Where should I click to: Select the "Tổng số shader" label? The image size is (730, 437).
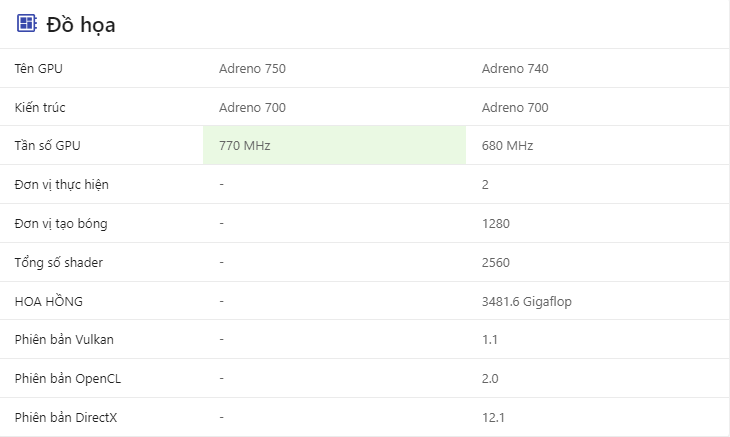coord(59,262)
